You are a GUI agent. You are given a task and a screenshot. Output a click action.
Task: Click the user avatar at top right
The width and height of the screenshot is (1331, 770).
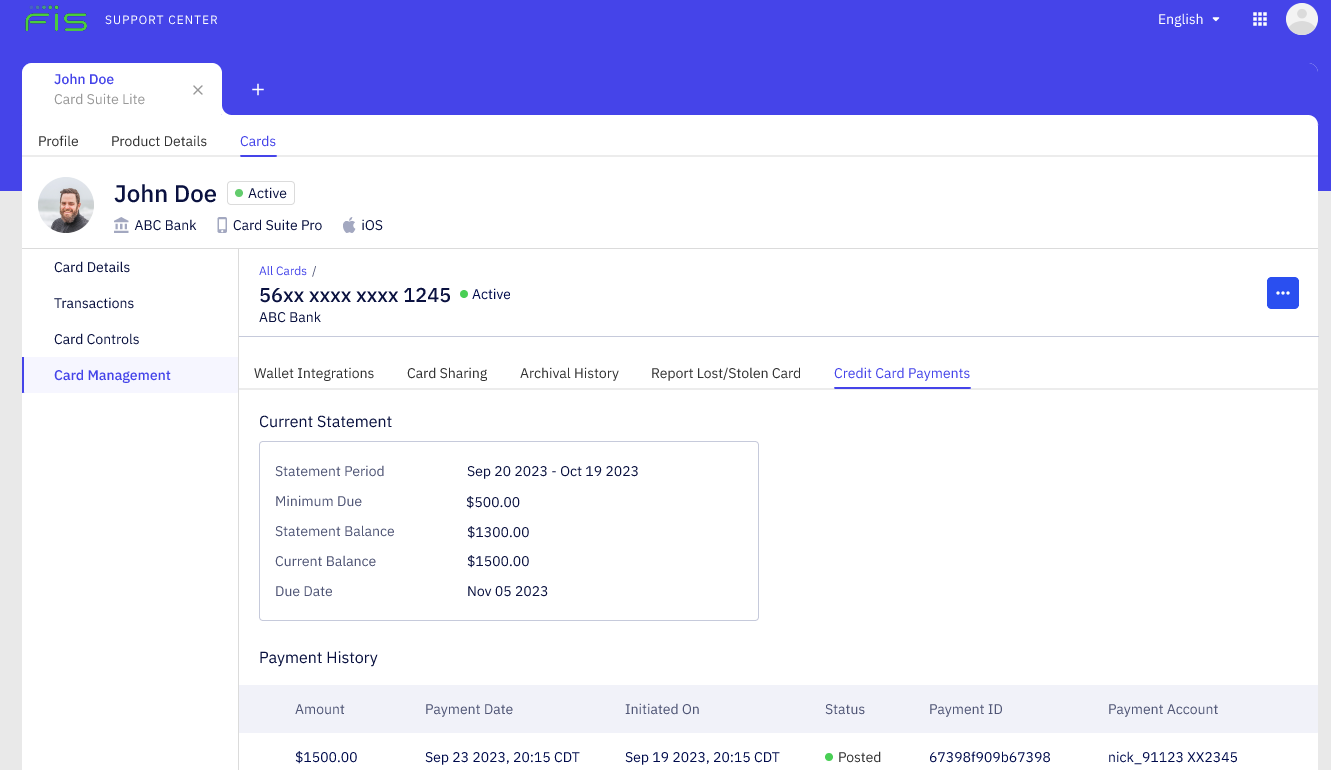coord(1301,18)
